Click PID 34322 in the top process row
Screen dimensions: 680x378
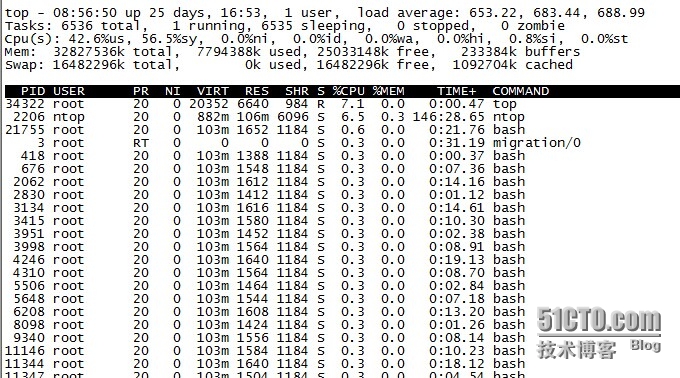pyautogui.click(x=25, y=104)
